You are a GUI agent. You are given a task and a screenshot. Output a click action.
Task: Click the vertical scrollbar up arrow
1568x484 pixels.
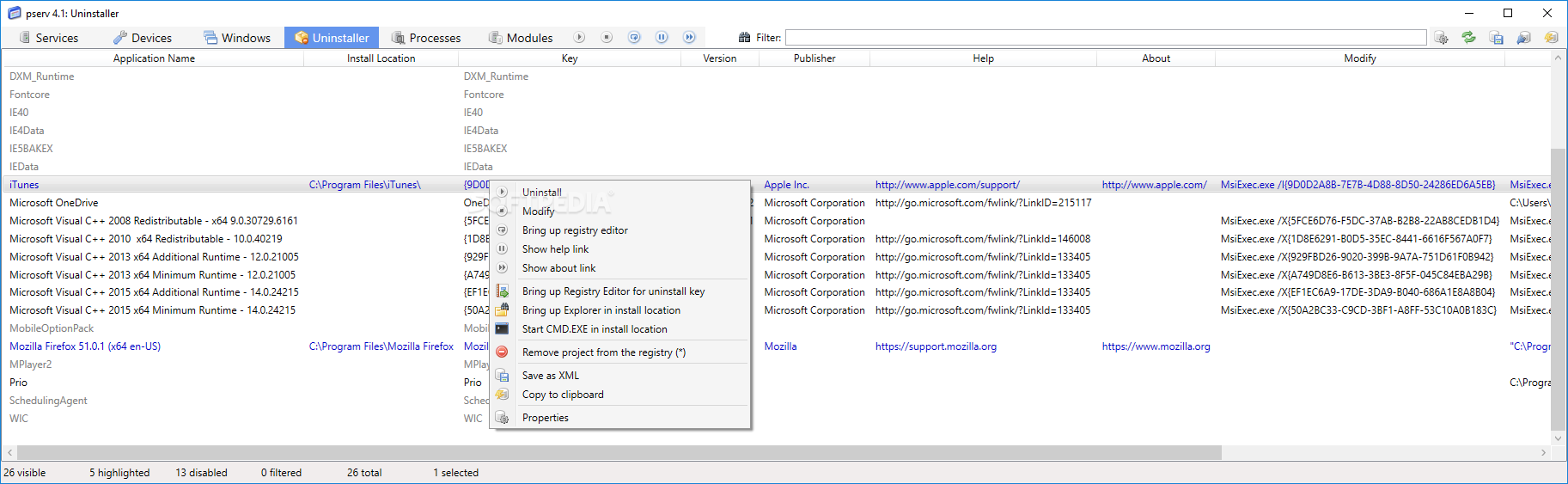click(x=1558, y=58)
